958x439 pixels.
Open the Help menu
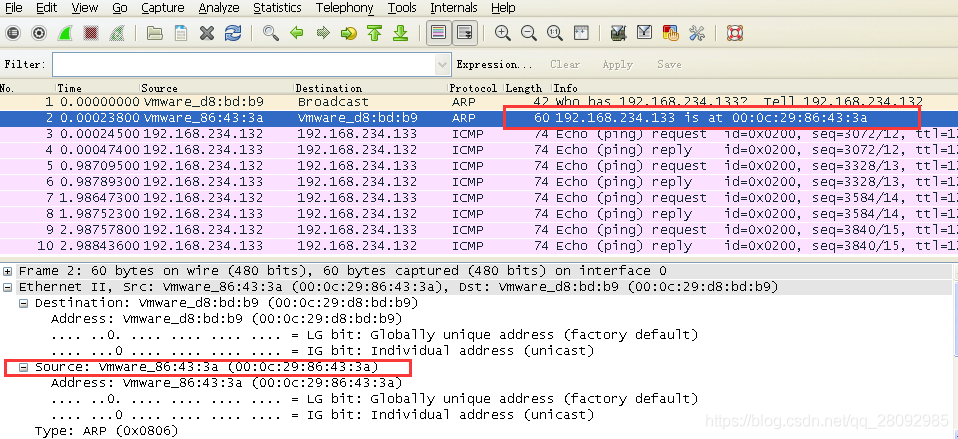point(503,8)
